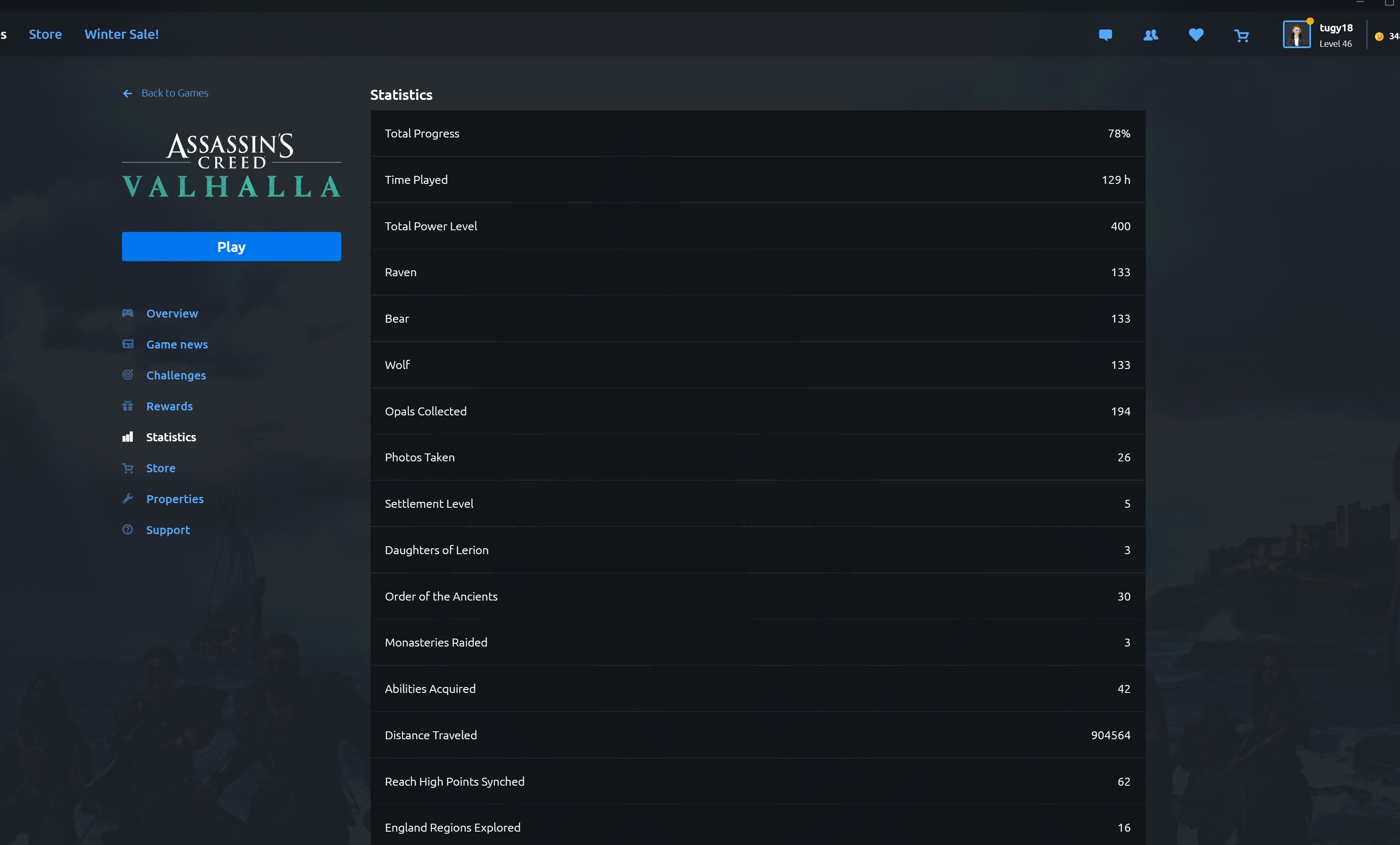Open the Winter Sale! tab
Image resolution: width=1400 pixels, height=845 pixels.
pos(122,34)
